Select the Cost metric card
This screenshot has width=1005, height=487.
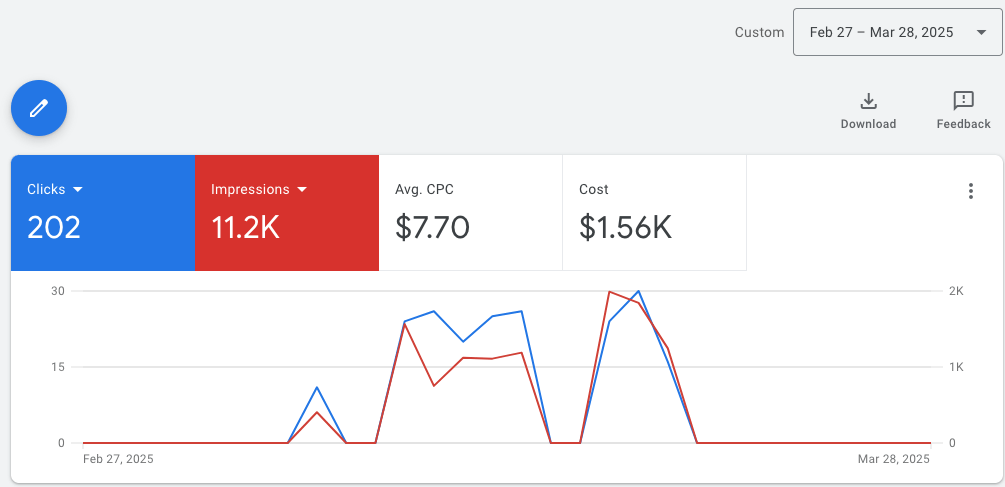654,213
